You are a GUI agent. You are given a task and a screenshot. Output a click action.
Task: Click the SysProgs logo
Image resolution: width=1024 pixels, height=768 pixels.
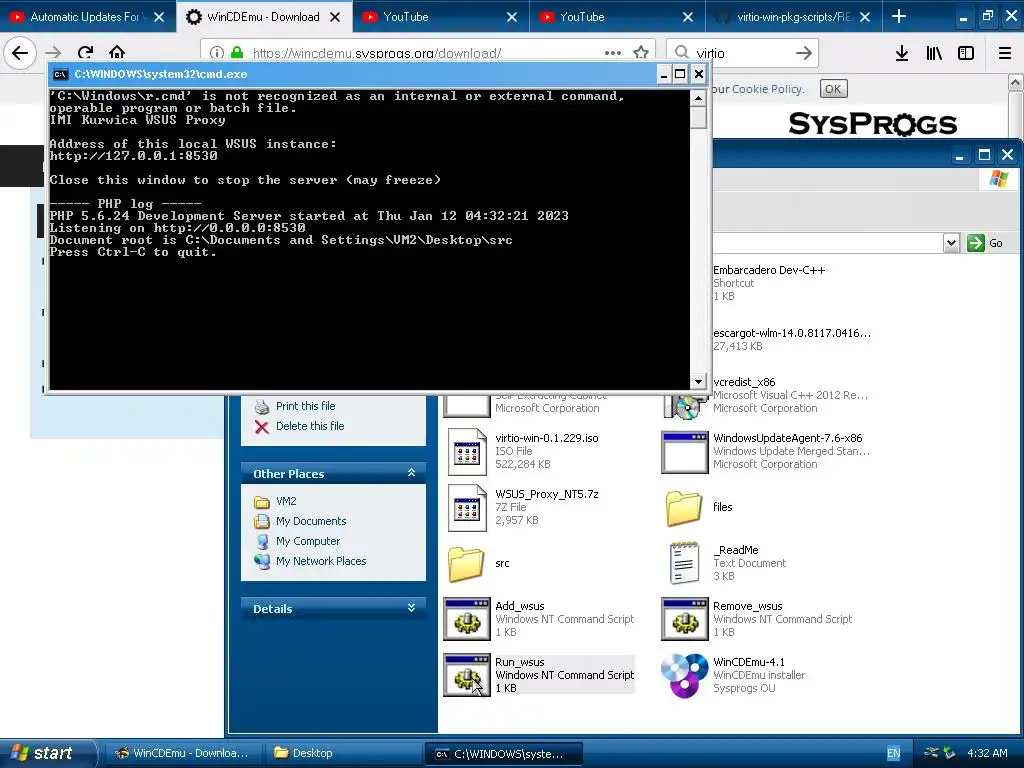pyautogui.click(x=872, y=123)
